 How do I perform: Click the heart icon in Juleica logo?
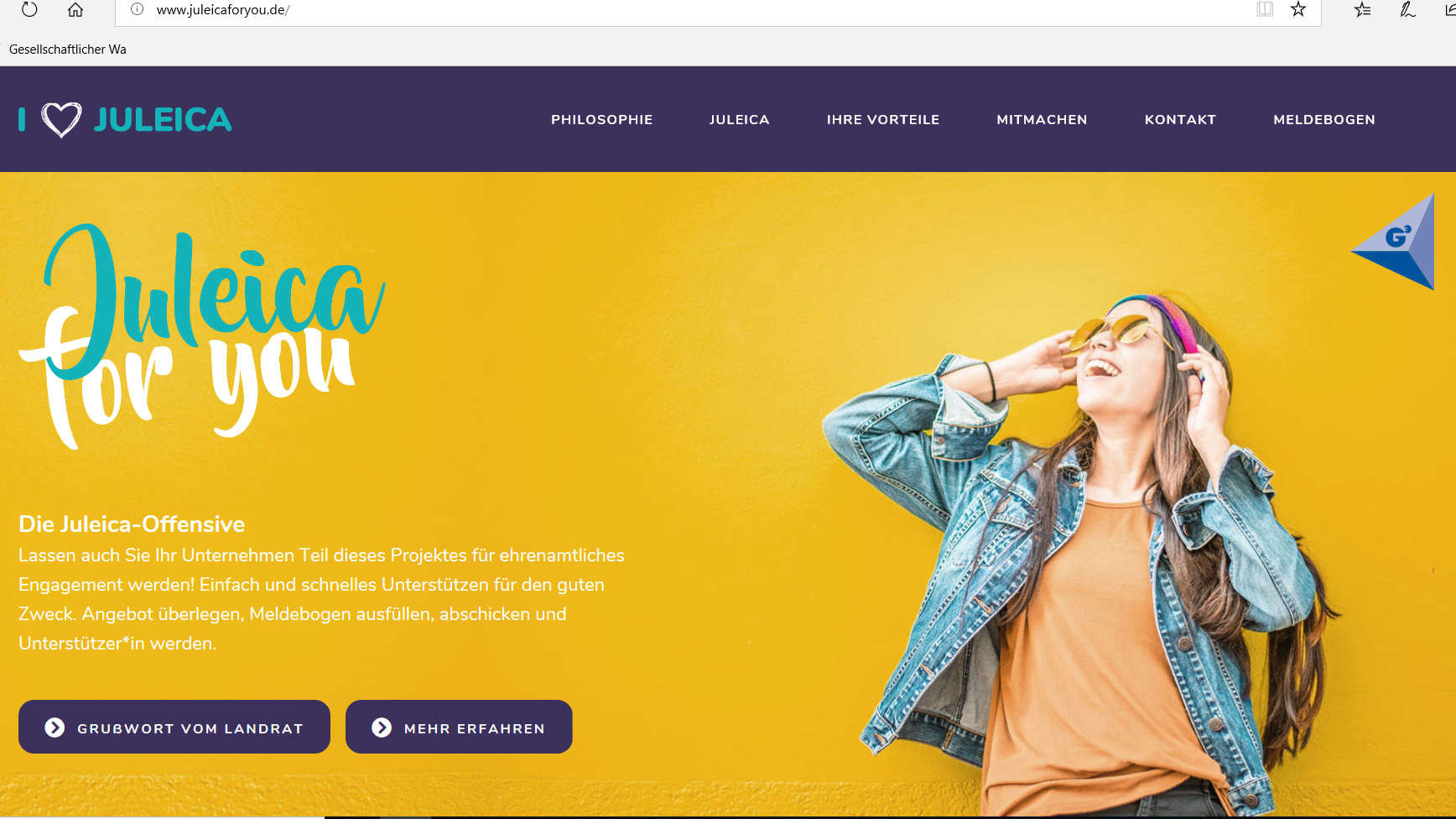pyautogui.click(x=62, y=119)
